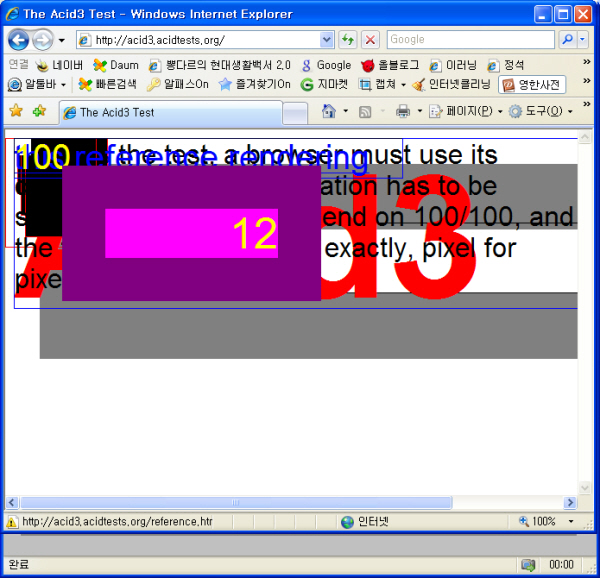Click the tray icon beside the 00:00 timer
Image resolution: width=600 pixels, height=578 pixels.
click(528, 565)
